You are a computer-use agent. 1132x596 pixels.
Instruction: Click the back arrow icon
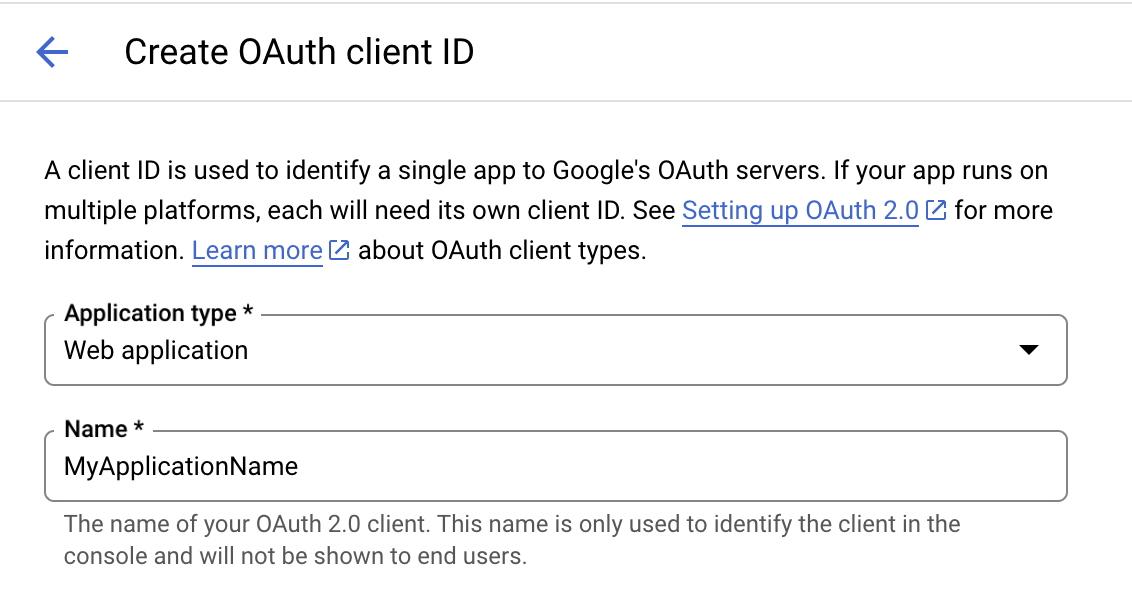52,52
